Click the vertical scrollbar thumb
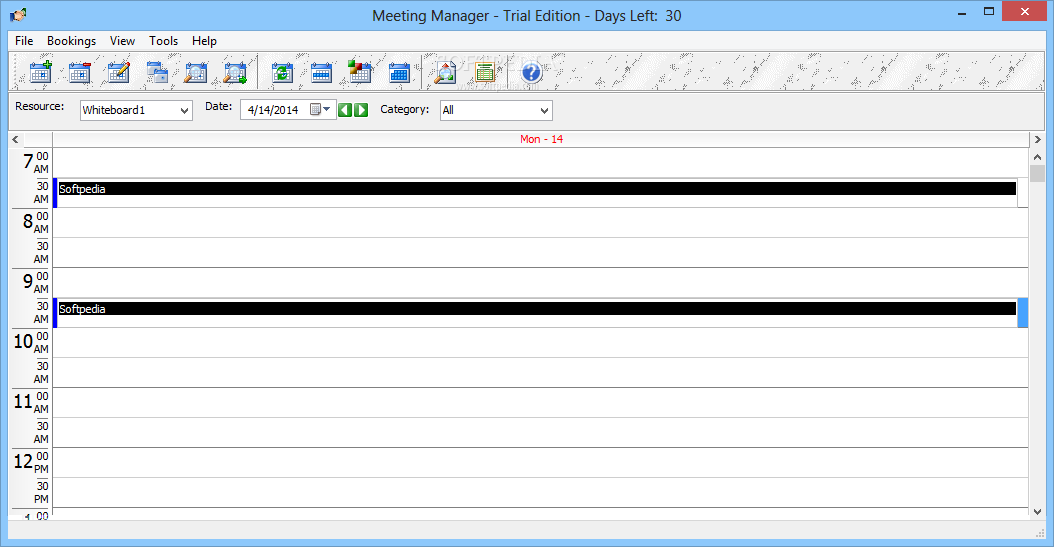Image resolution: width=1054 pixels, height=547 pixels. pyautogui.click(x=1037, y=173)
